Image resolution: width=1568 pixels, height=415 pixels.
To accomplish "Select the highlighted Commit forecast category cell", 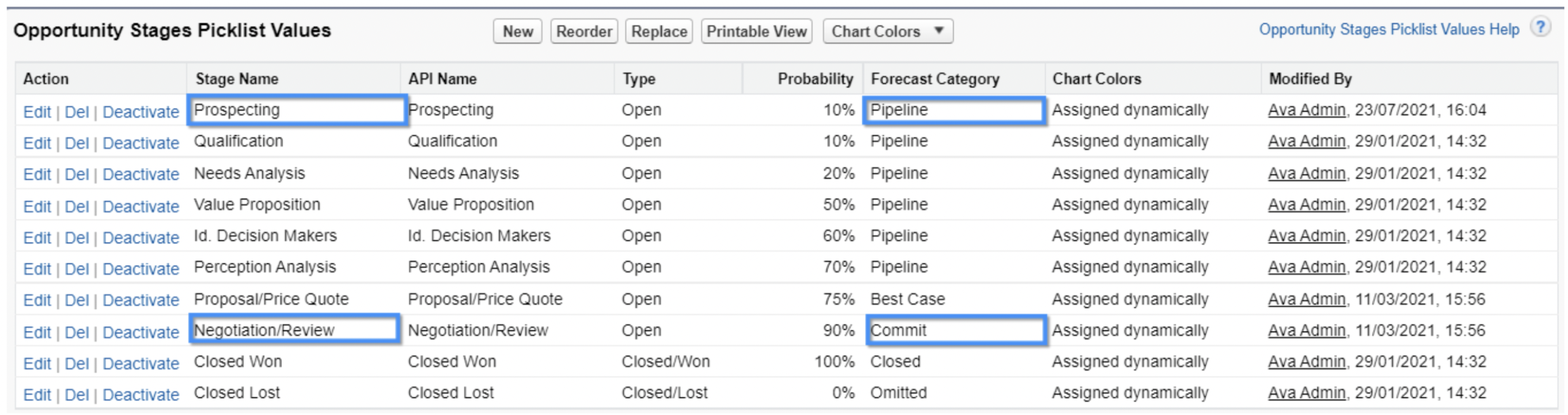I will click(956, 331).
